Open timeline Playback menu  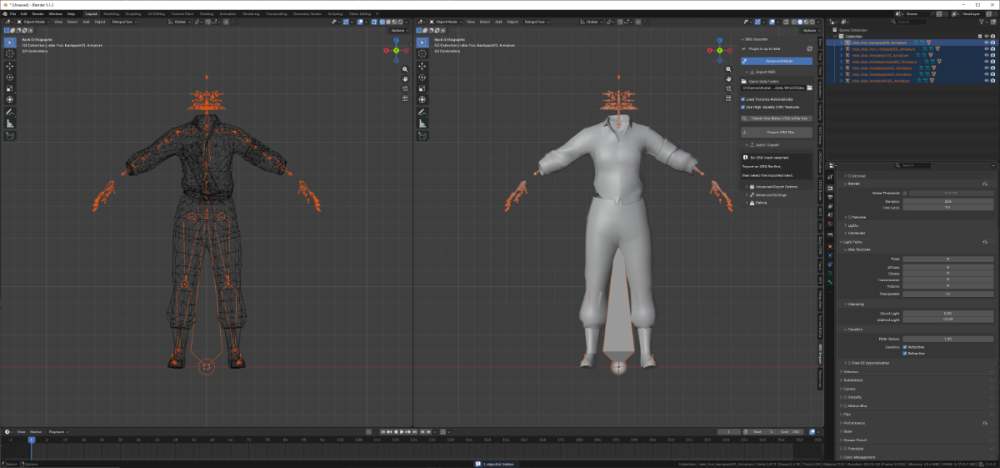57,432
